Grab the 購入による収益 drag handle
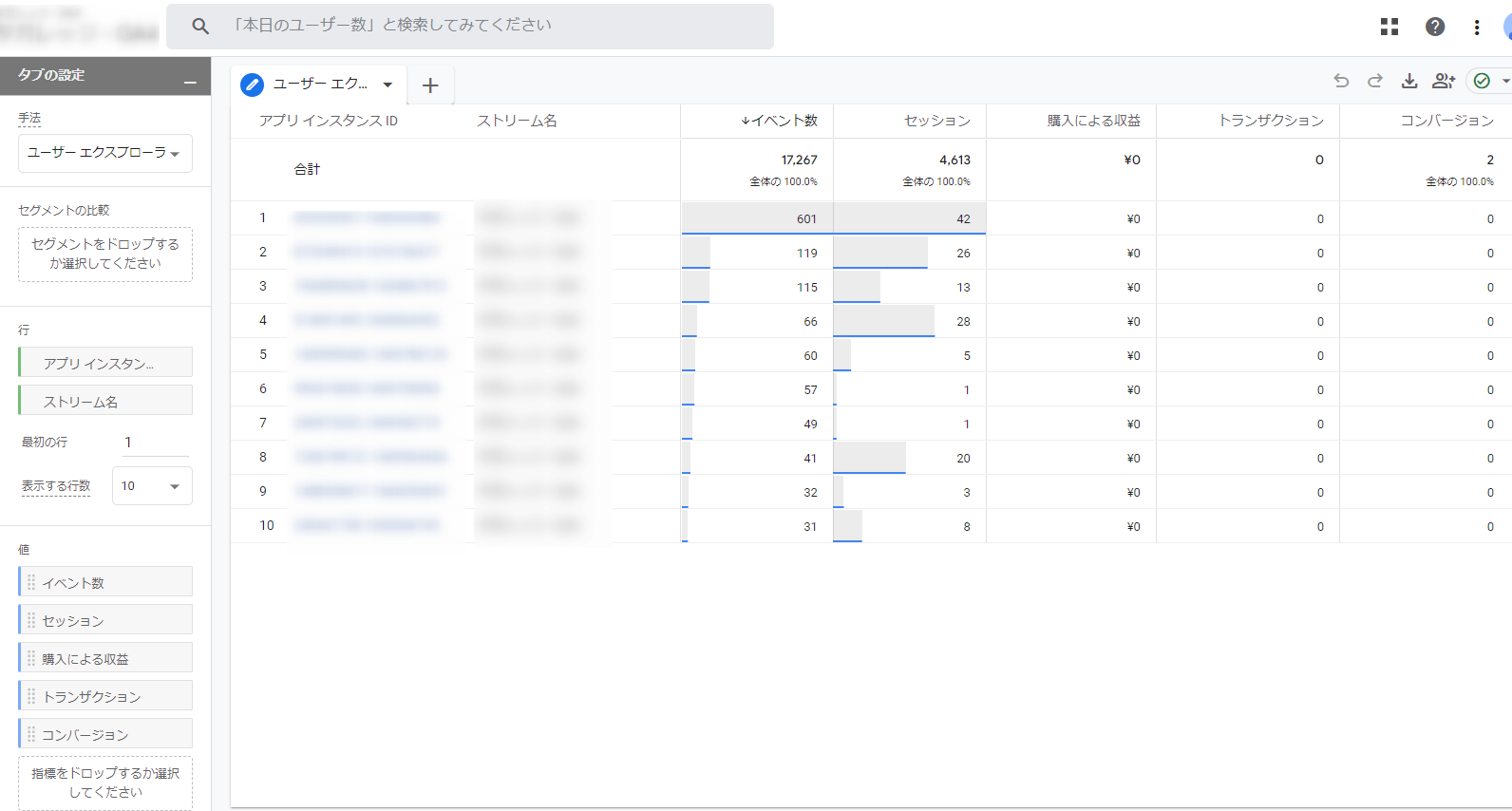 pyautogui.click(x=31, y=658)
